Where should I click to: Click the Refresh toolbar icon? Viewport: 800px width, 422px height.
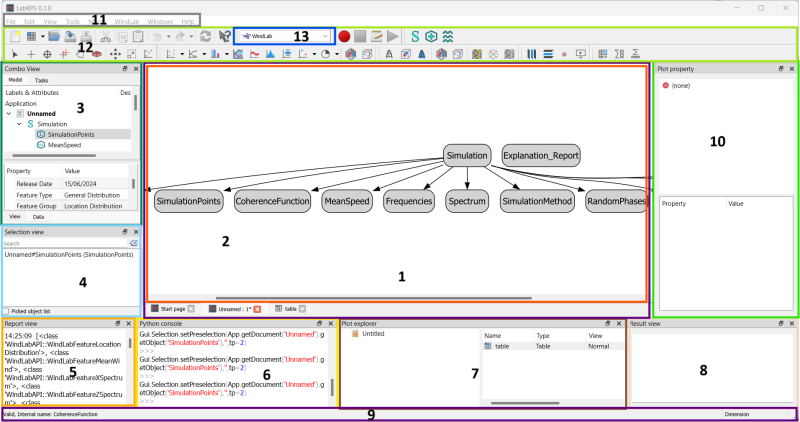point(205,36)
